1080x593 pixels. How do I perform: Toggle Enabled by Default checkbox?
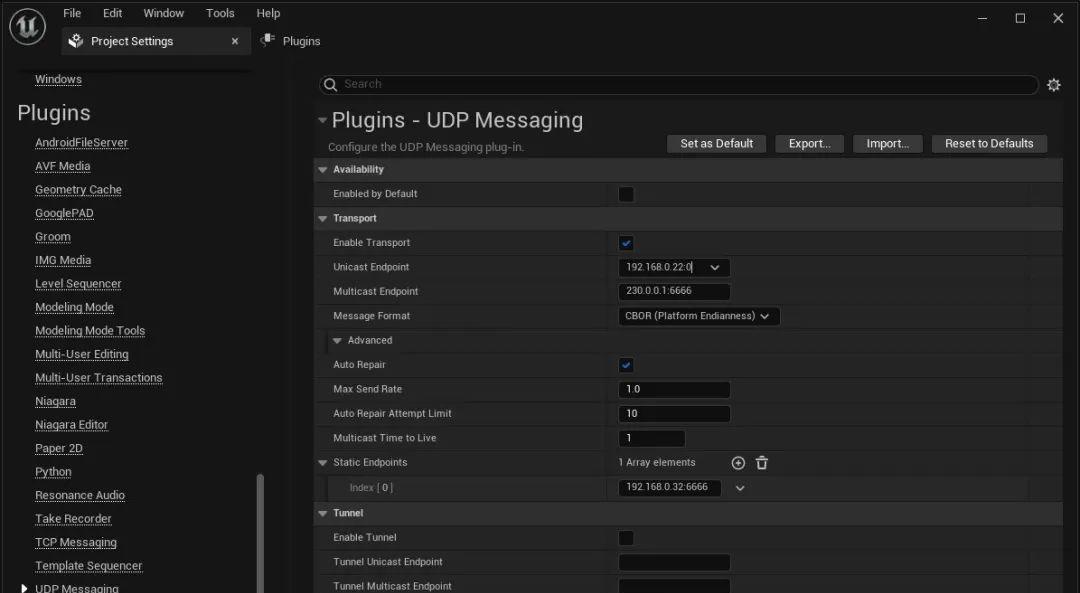tap(626, 194)
